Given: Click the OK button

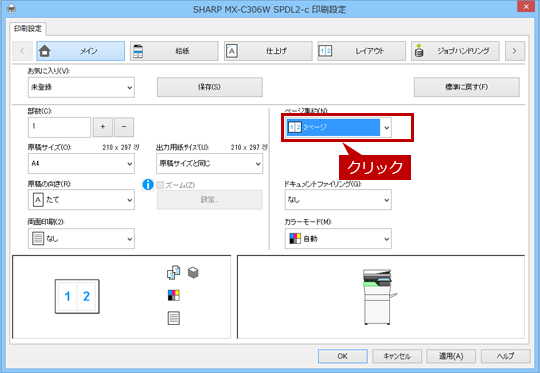Looking at the screenshot, I should tap(343, 356).
